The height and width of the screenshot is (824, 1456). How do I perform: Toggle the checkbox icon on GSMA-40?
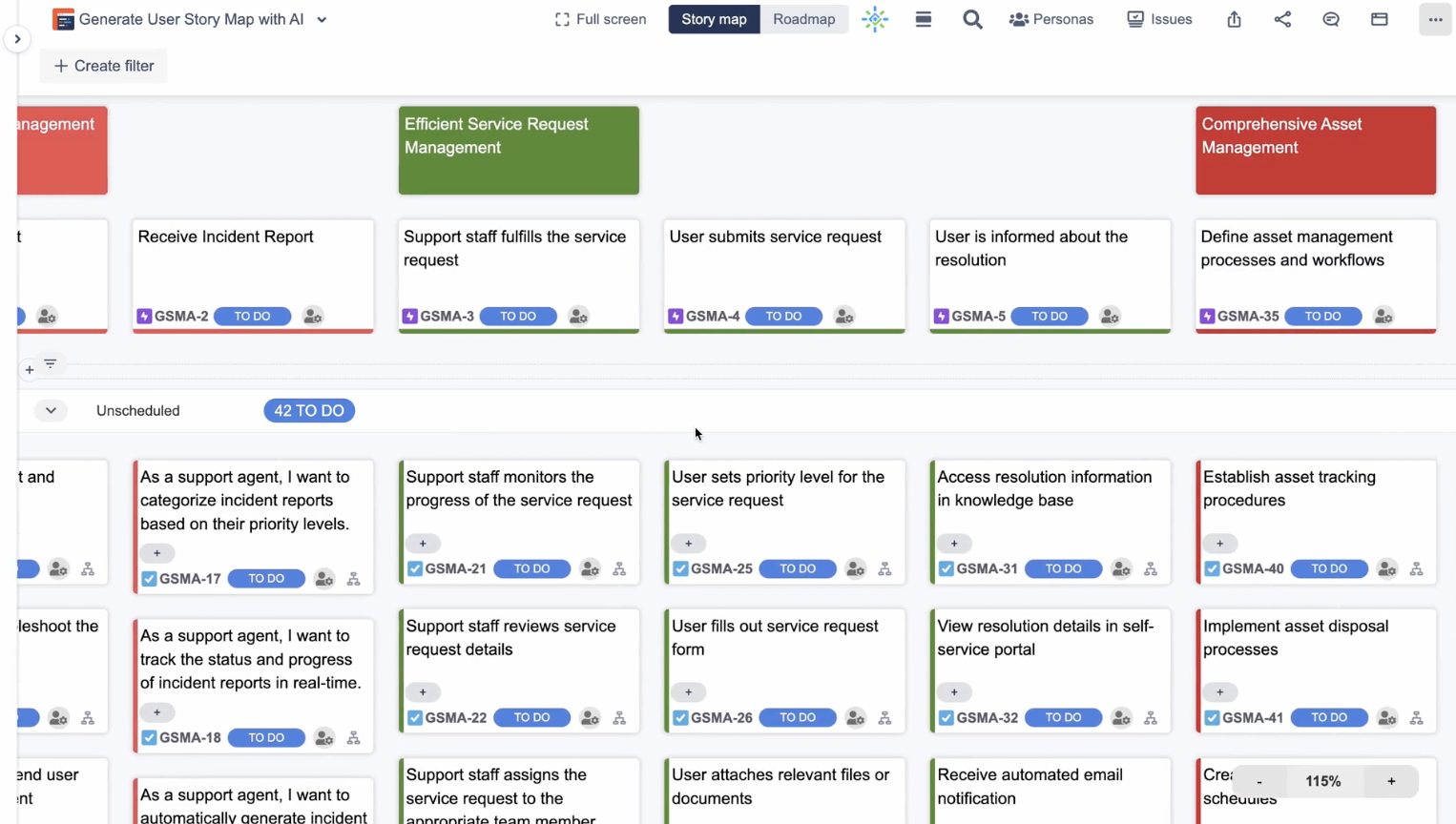click(1212, 569)
